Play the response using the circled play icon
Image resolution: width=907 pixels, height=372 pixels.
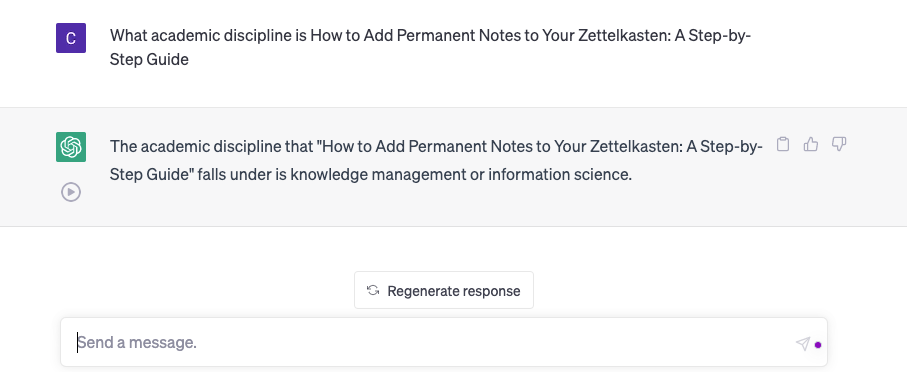tap(71, 192)
